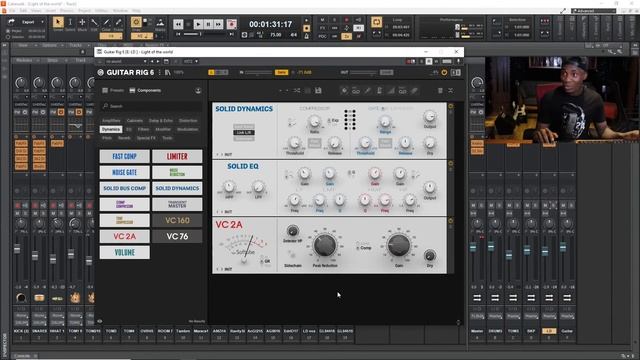Click the component Search field

[x=151, y=106]
